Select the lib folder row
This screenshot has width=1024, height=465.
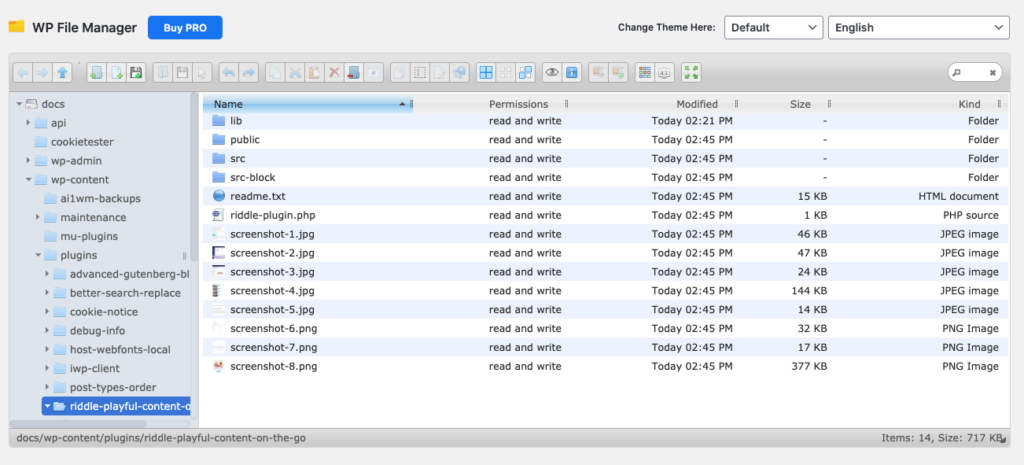(605, 121)
